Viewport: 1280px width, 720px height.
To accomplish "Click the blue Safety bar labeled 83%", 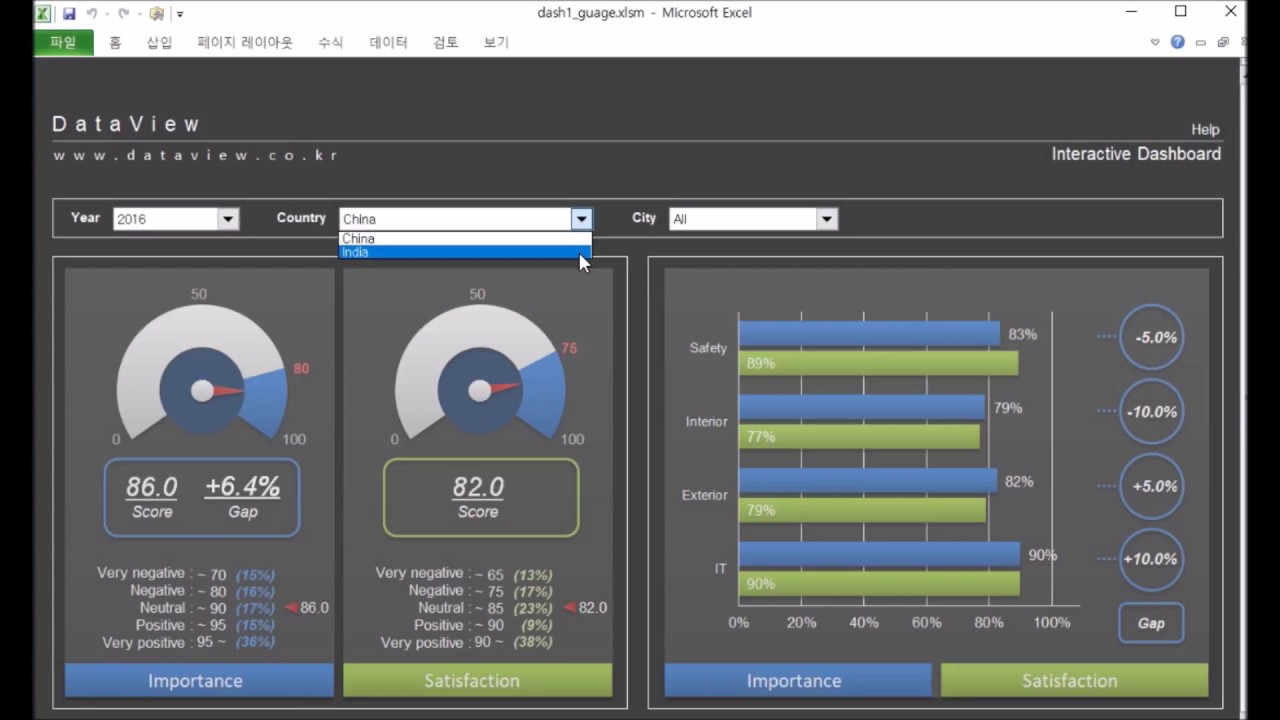I will point(869,334).
